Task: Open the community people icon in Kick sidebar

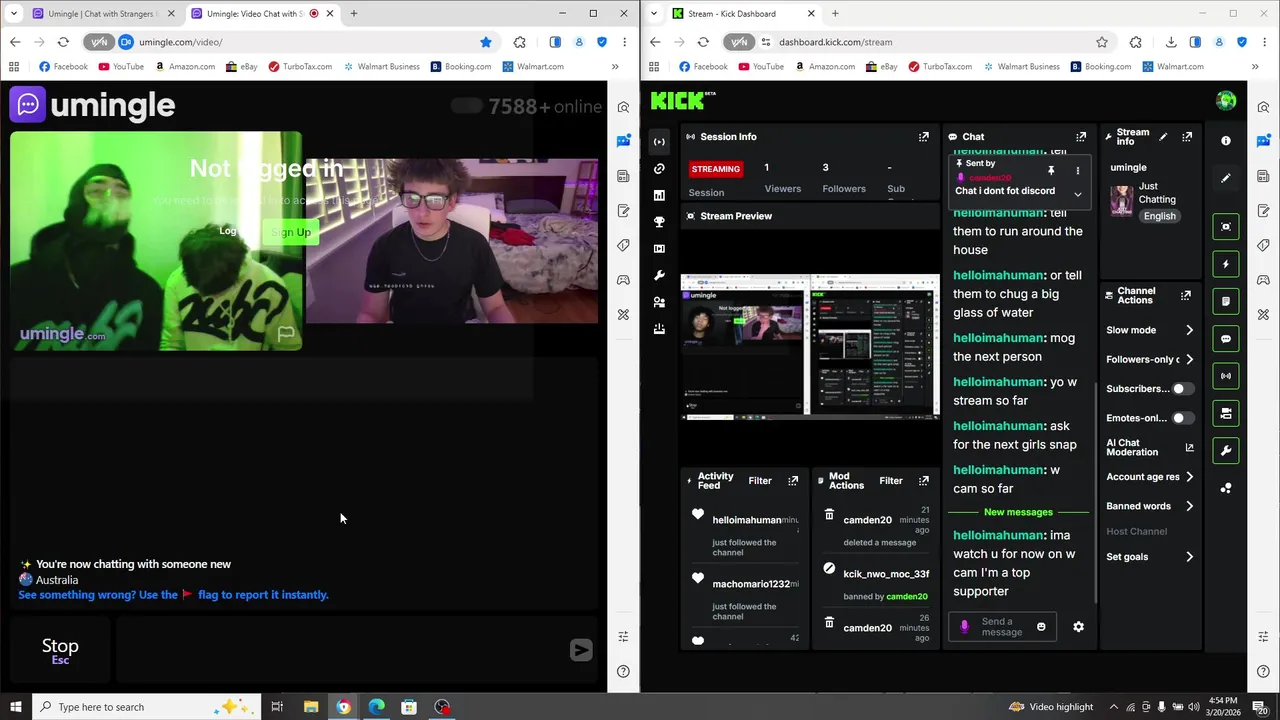Action: (659, 302)
